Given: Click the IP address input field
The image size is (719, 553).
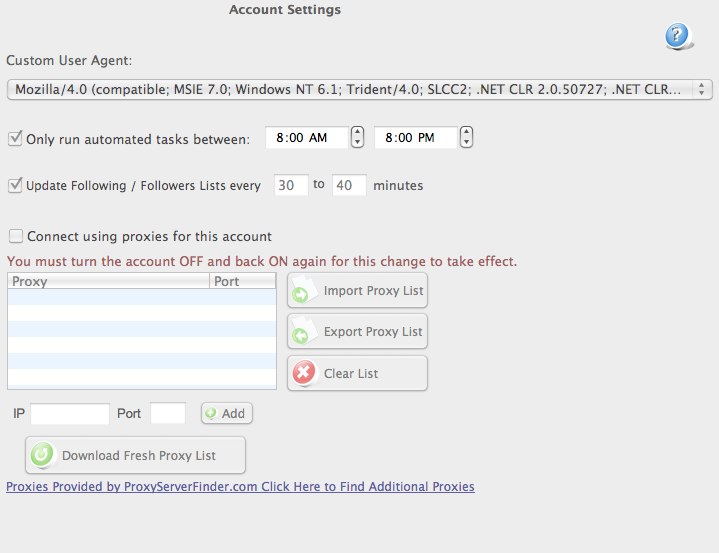Looking at the screenshot, I should [70, 413].
